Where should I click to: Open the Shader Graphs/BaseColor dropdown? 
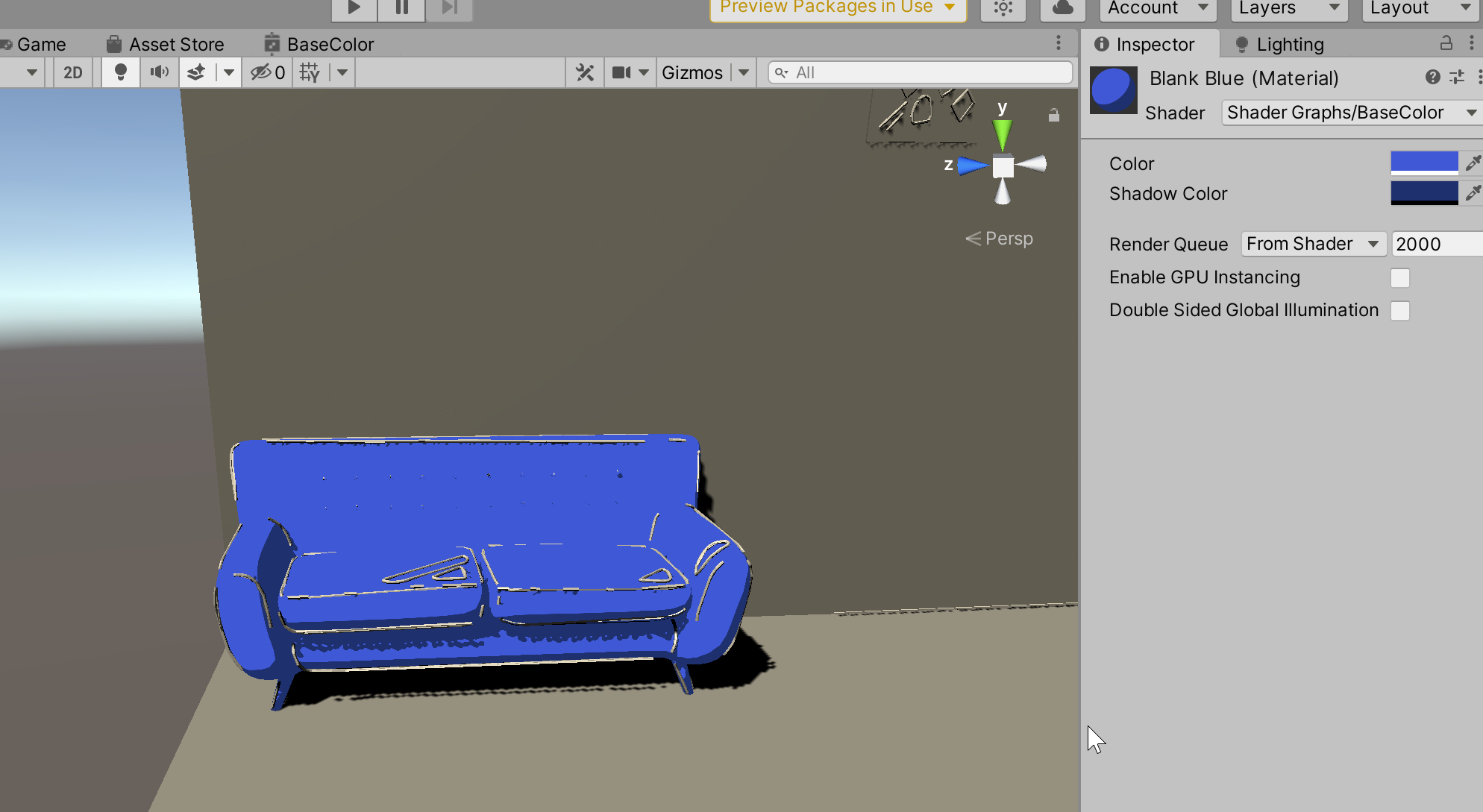pyautogui.click(x=1352, y=113)
